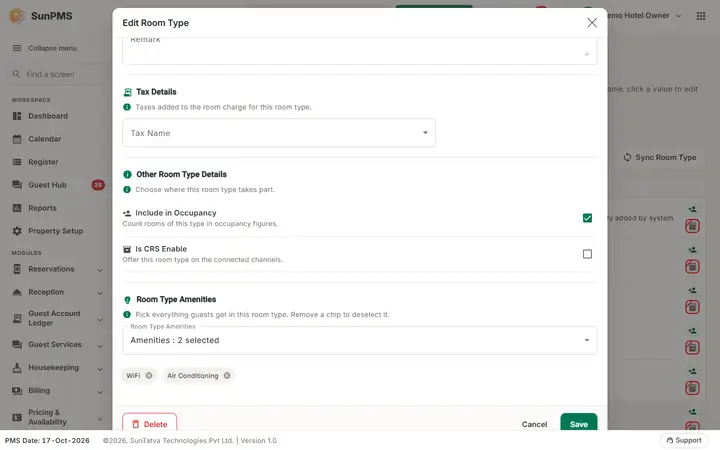This screenshot has height=450, width=720.
Task: Click into the Remark text area
Action: (360, 50)
